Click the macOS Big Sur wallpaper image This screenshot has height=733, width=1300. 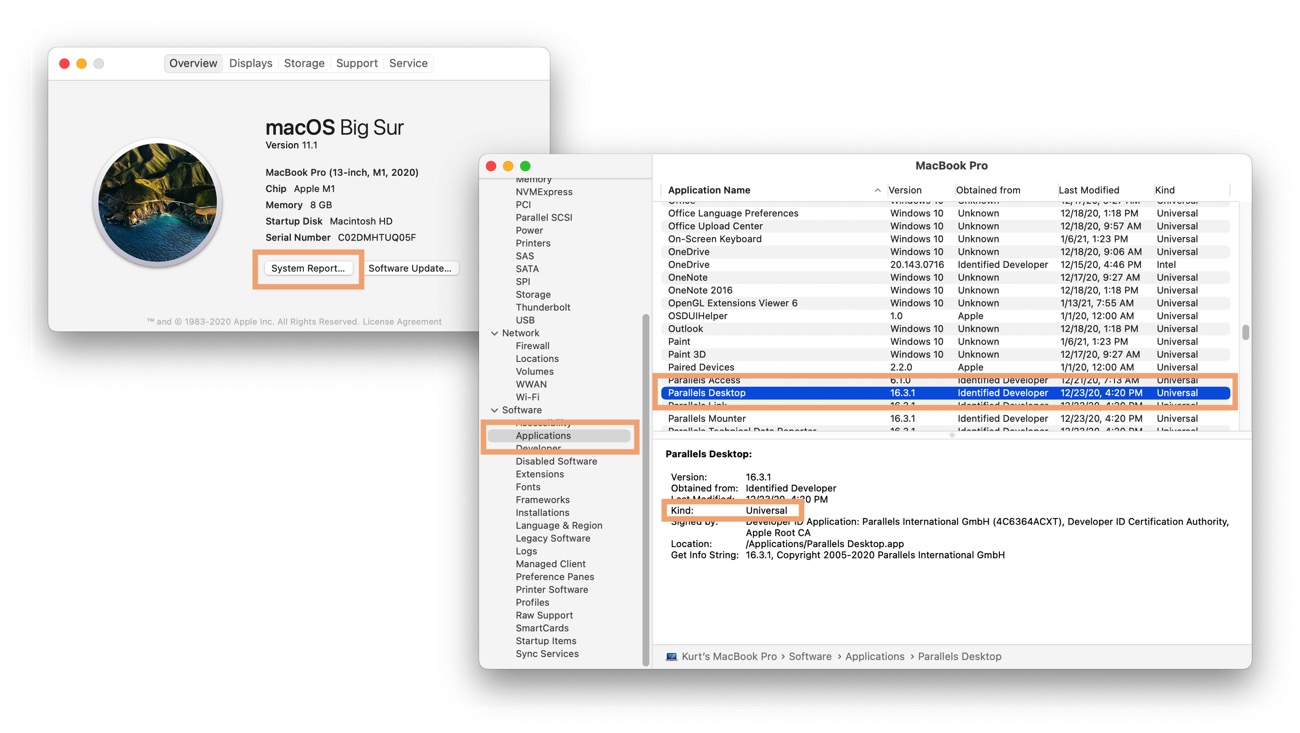158,203
